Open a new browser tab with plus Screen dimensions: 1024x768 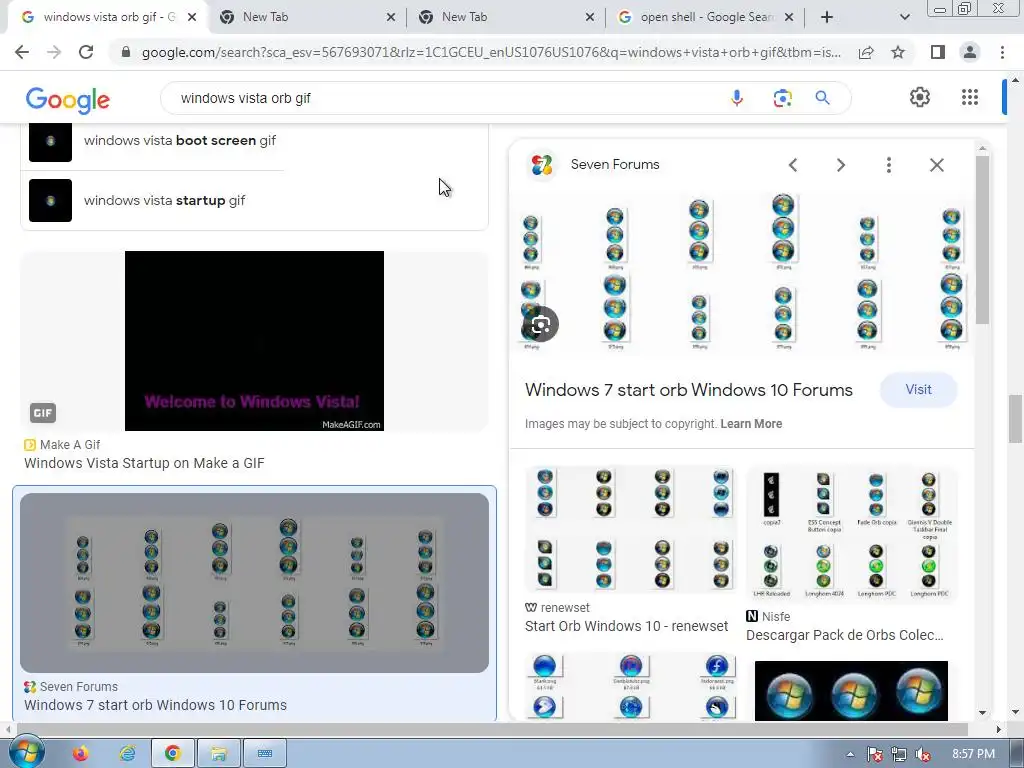pos(827,17)
